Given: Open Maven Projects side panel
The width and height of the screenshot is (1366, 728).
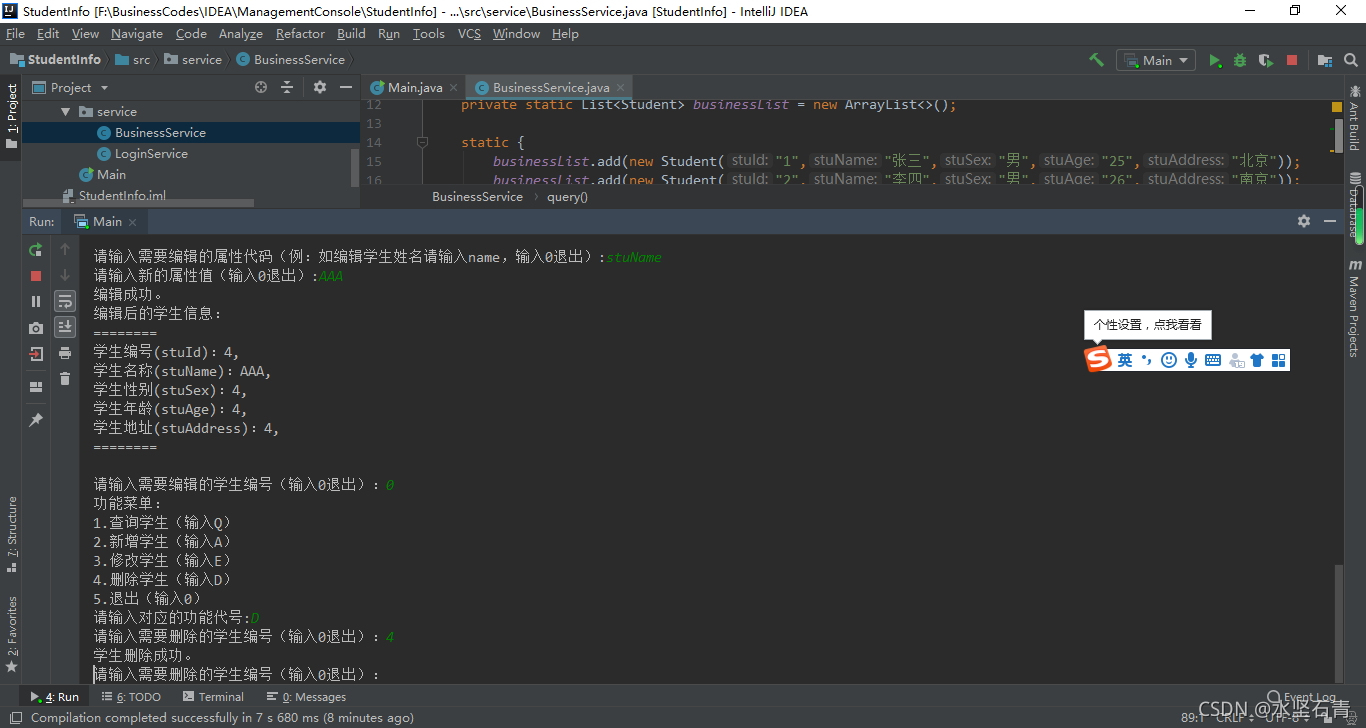Looking at the screenshot, I should click(x=1354, y=310).
